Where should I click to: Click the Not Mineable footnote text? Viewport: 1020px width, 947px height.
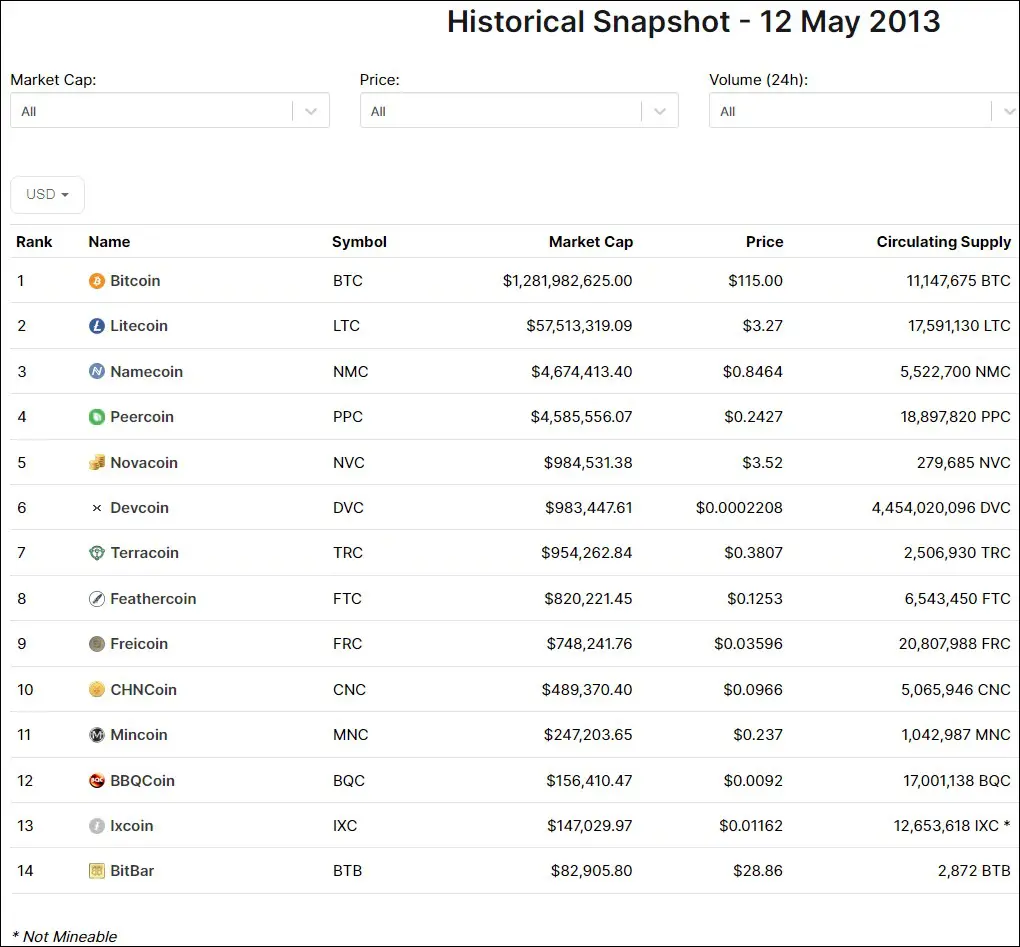(x=64, y=937)
